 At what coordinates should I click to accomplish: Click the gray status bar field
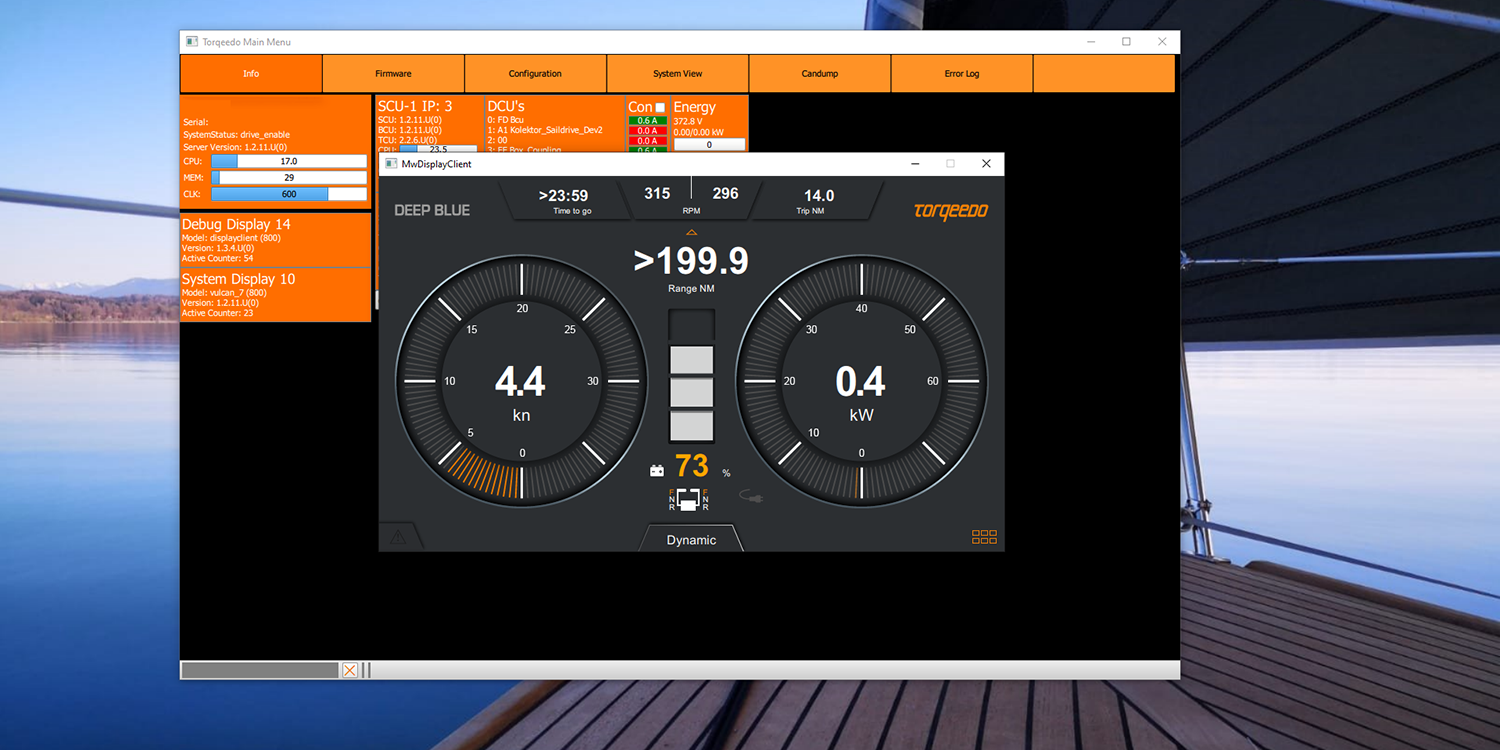tap(259, 670)
